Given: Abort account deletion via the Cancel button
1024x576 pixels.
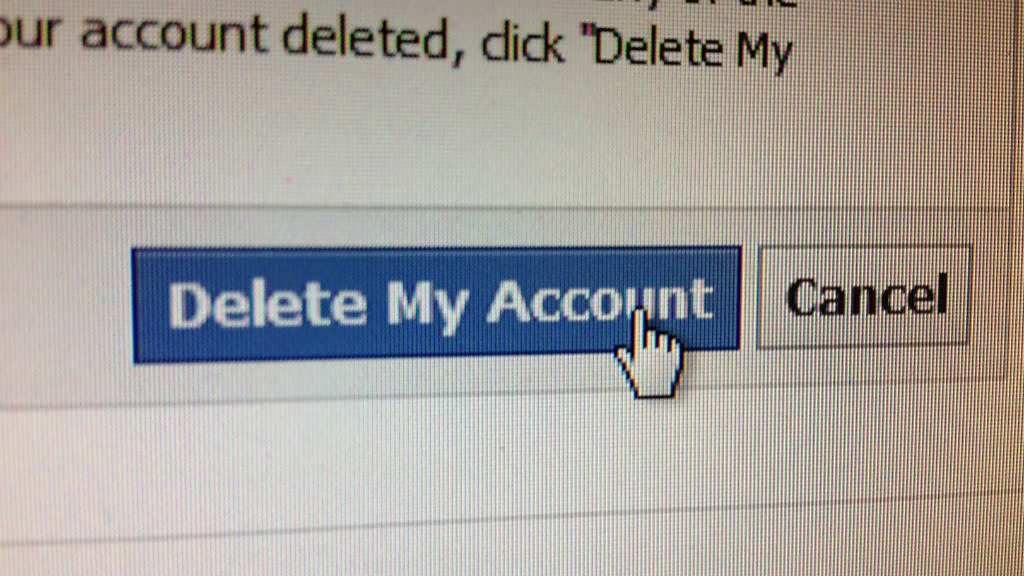Looking at the screenshot, I should click(x=863, y=296).
